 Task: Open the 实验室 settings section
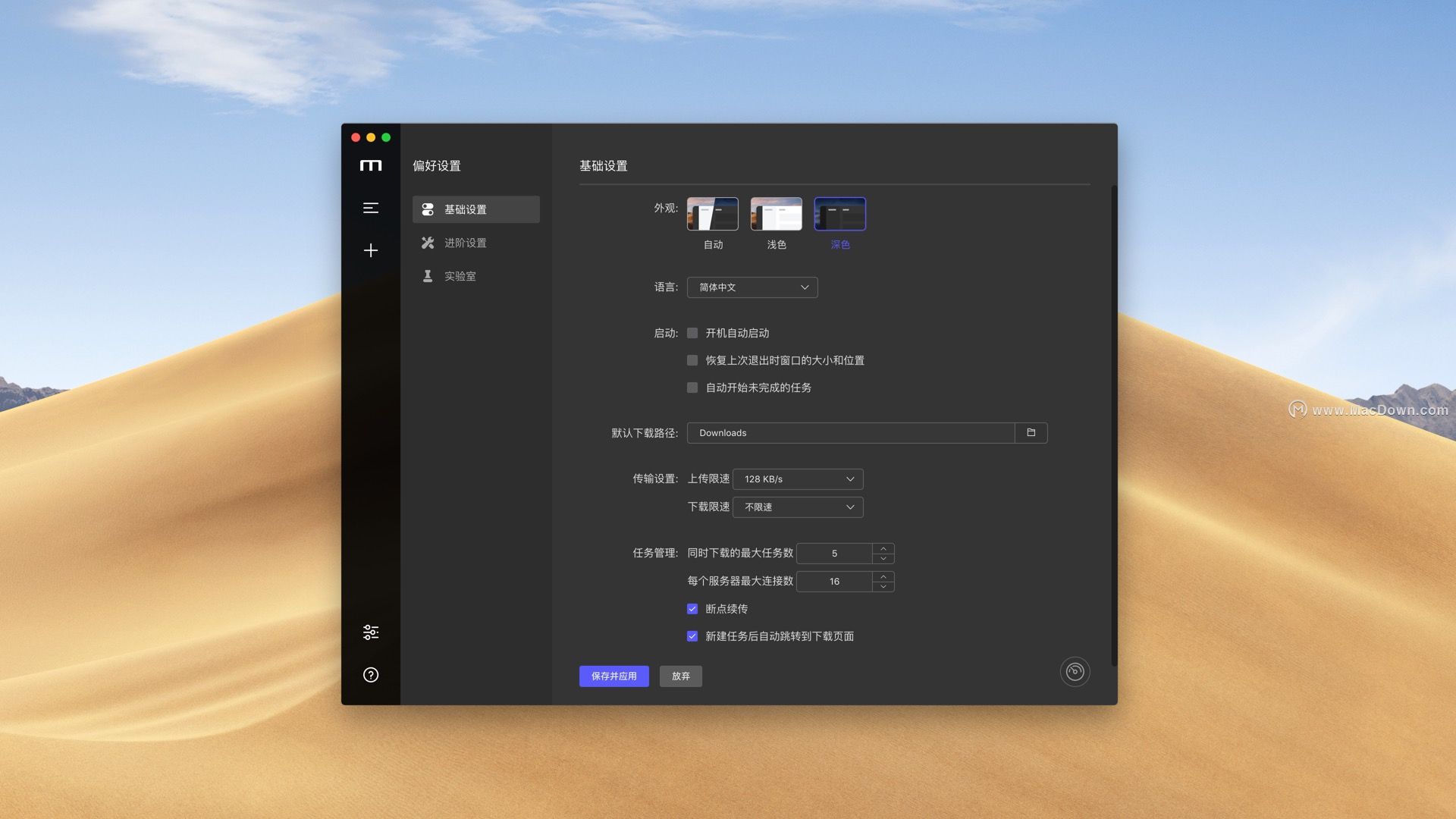[461, 275]
